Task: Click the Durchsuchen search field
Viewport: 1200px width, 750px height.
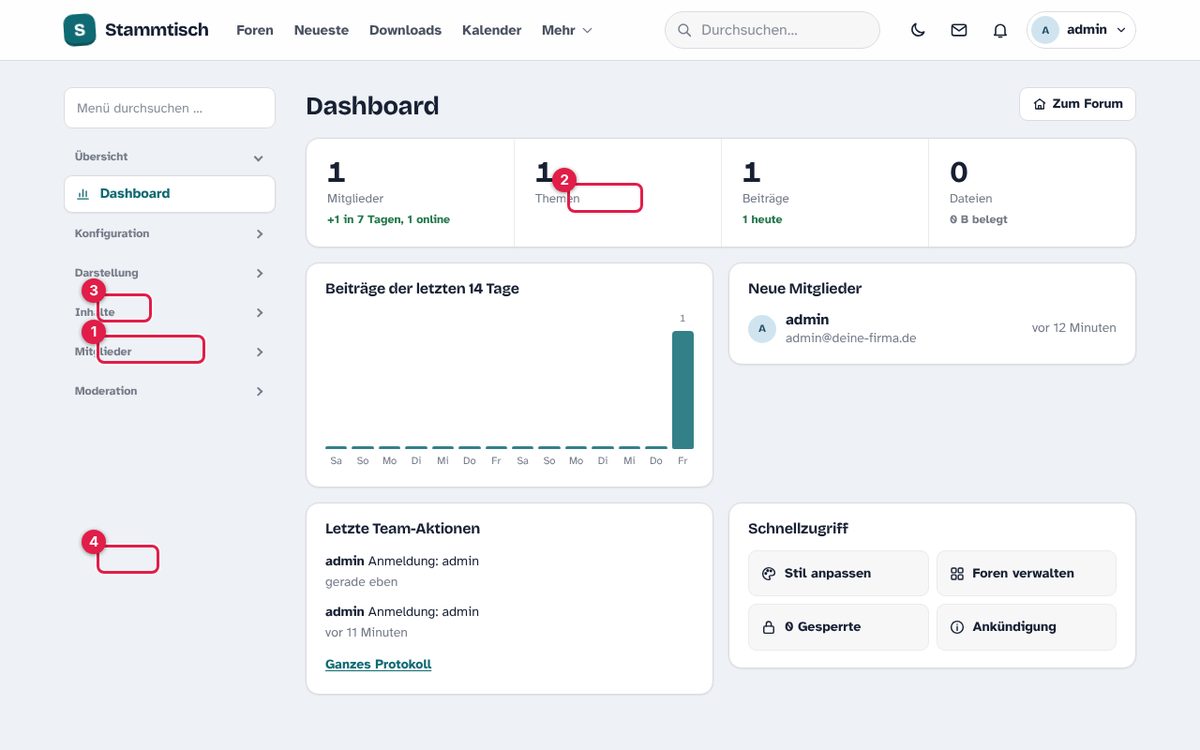Action: click(x=772, y=30)
